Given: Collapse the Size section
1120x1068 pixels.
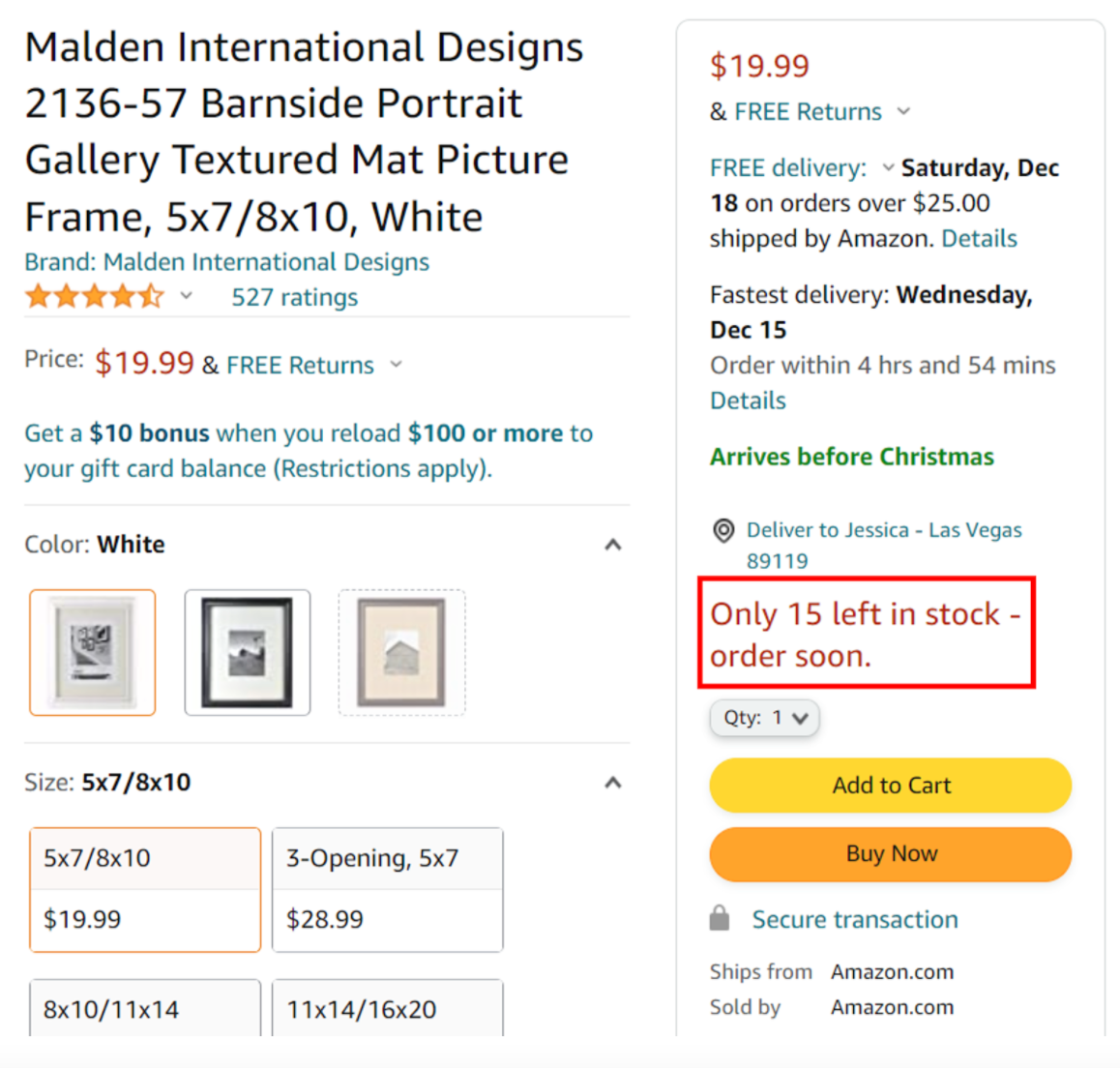Looking at the screenshot, I should pyautogui.click(x=613, y=783).
